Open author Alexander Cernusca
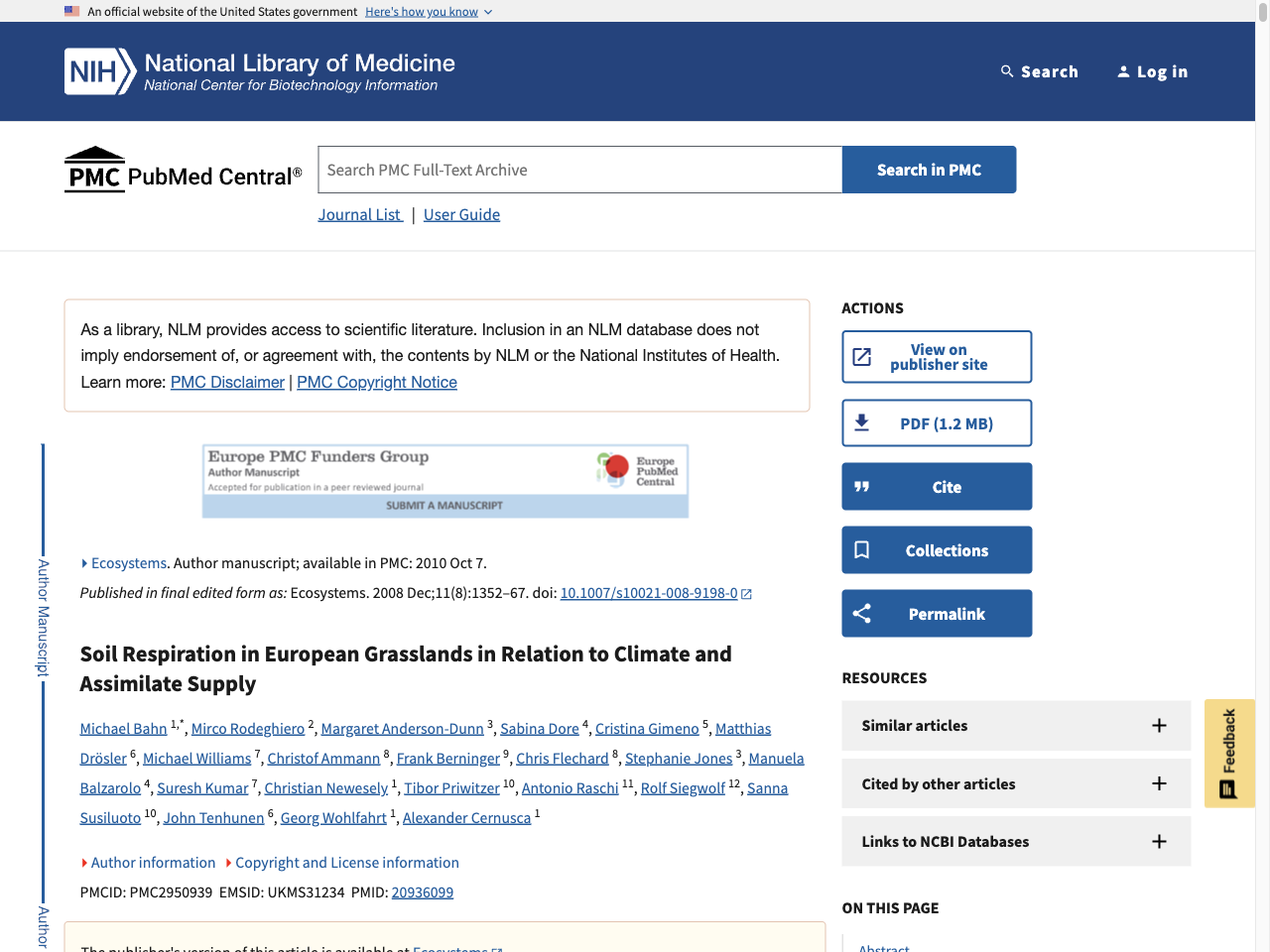1270x952 pixels. 467,818
